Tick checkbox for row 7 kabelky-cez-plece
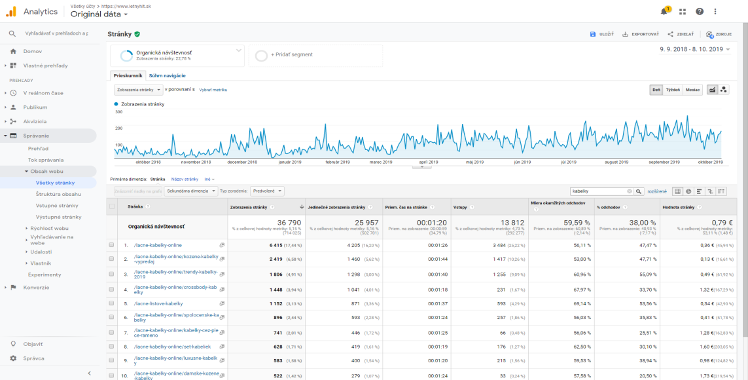 pyautogui.click(x=112, y=332)
